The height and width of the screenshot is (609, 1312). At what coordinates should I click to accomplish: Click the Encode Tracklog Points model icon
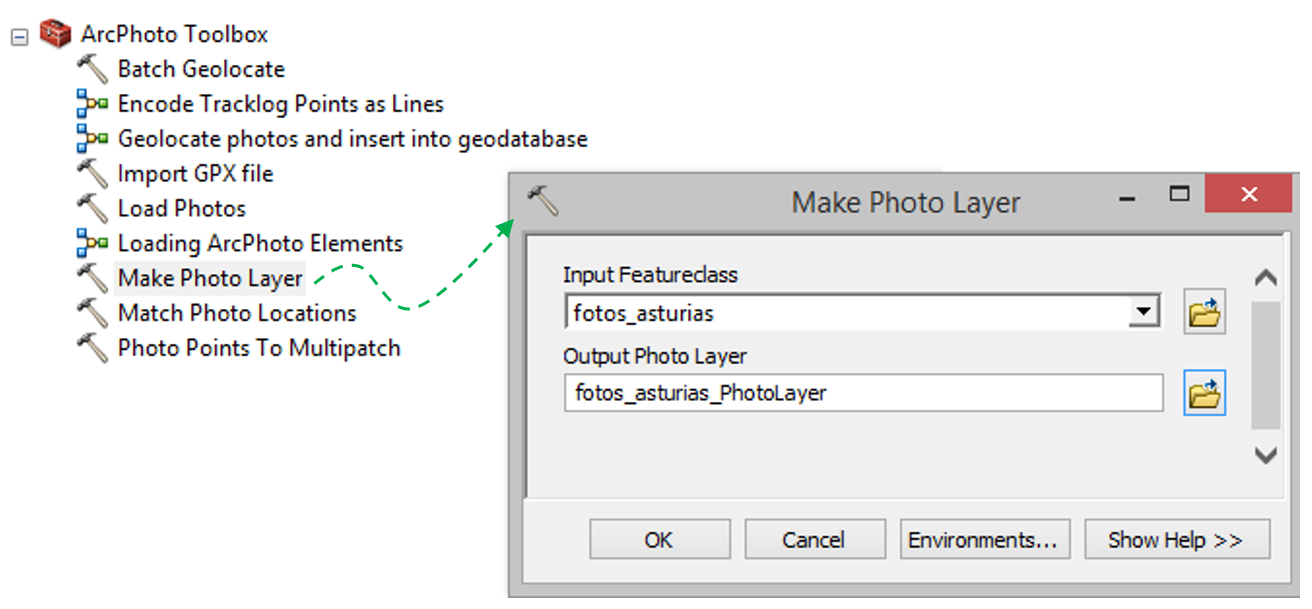92,104
